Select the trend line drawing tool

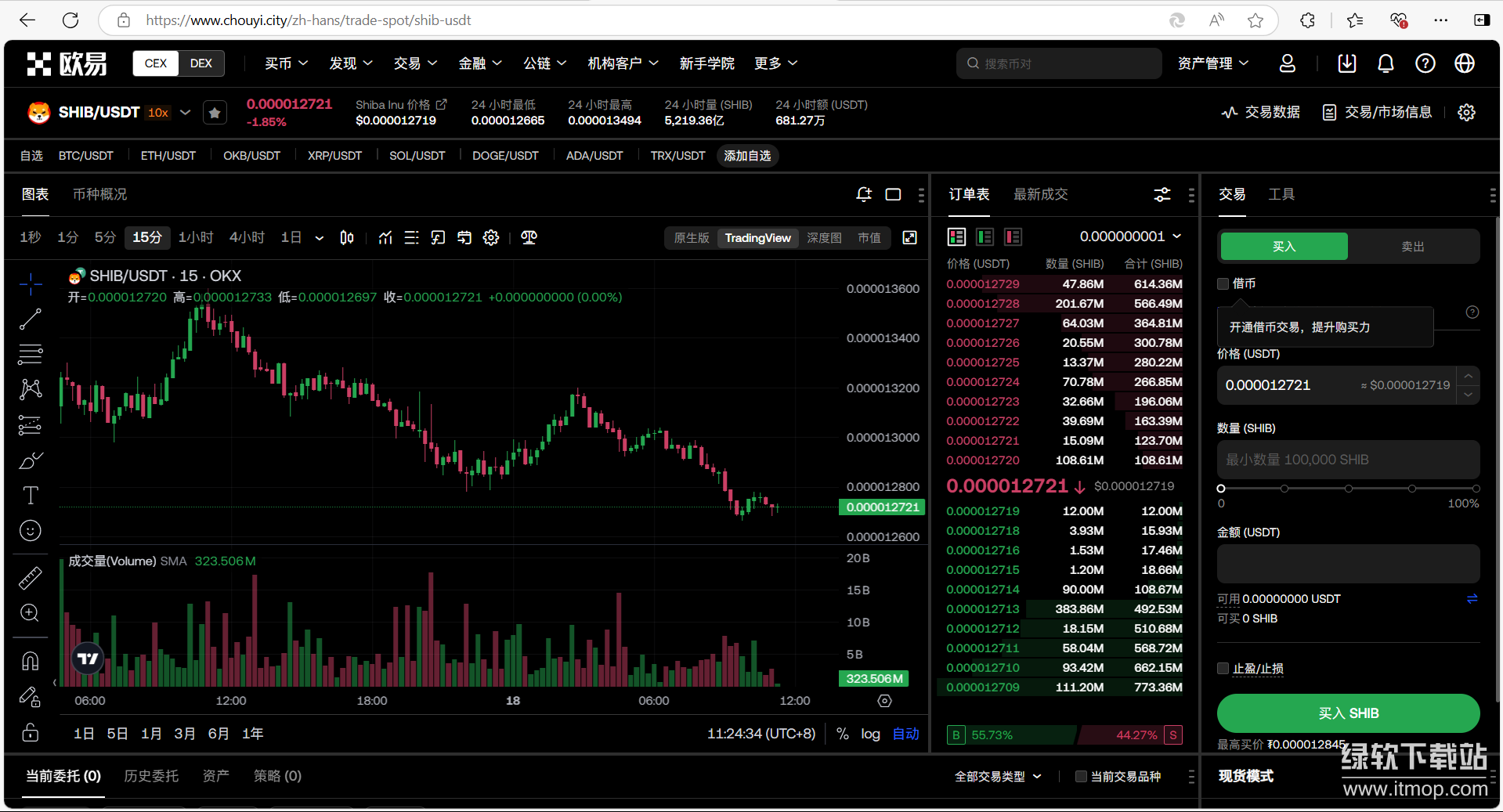coord(30,319)
